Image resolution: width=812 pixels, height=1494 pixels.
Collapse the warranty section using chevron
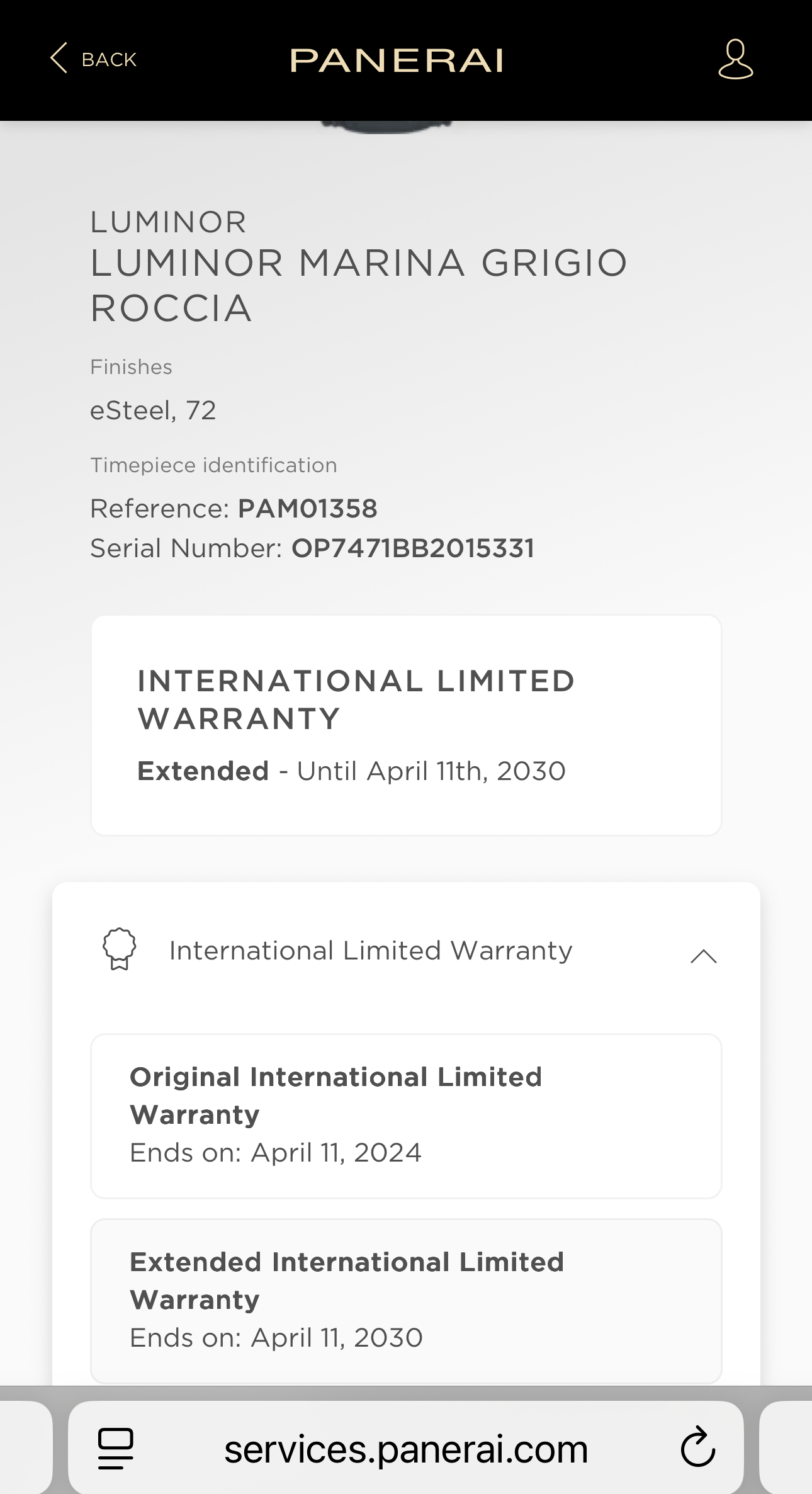[x=703, y=956]
